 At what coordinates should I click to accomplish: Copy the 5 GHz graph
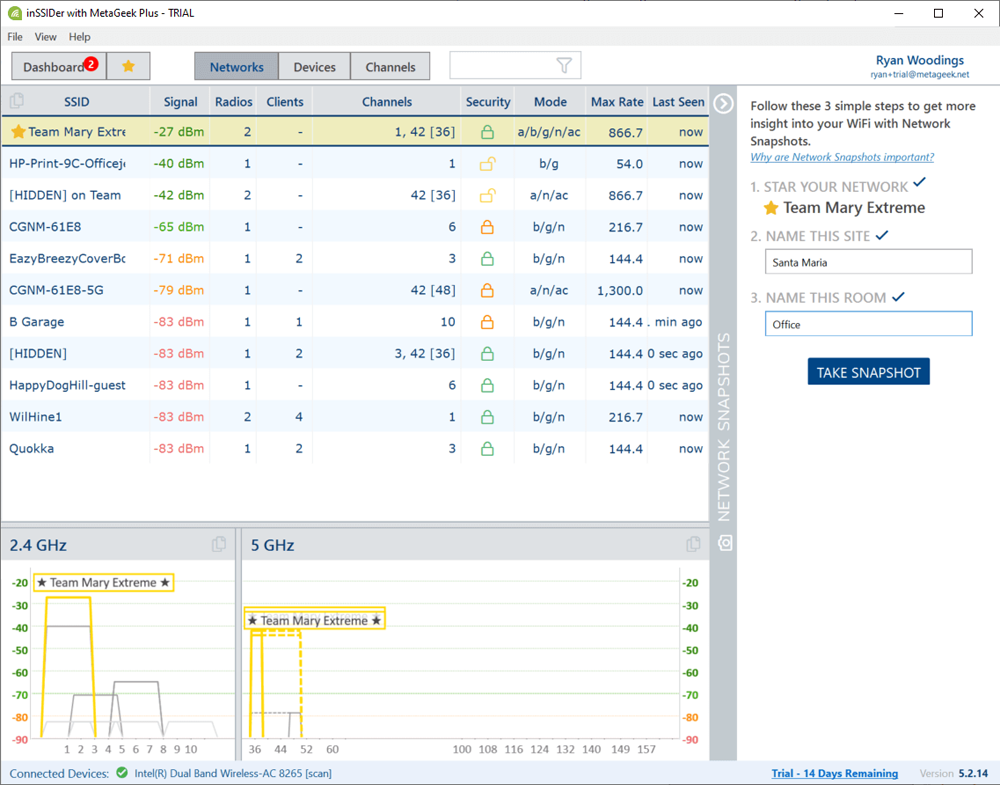click(693, 545)
